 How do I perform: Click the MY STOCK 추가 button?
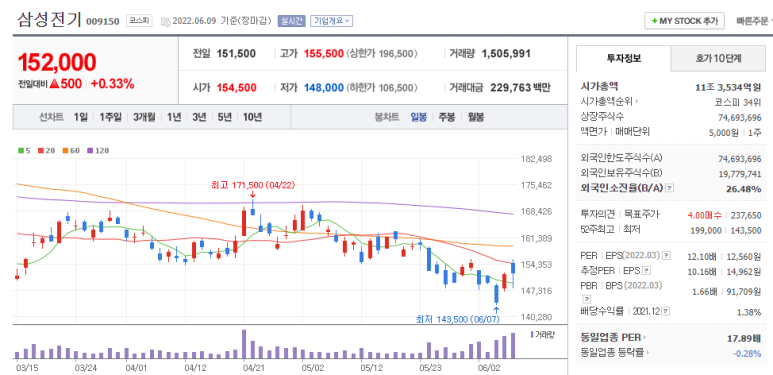pyautogui.click(x=684, y=21)
